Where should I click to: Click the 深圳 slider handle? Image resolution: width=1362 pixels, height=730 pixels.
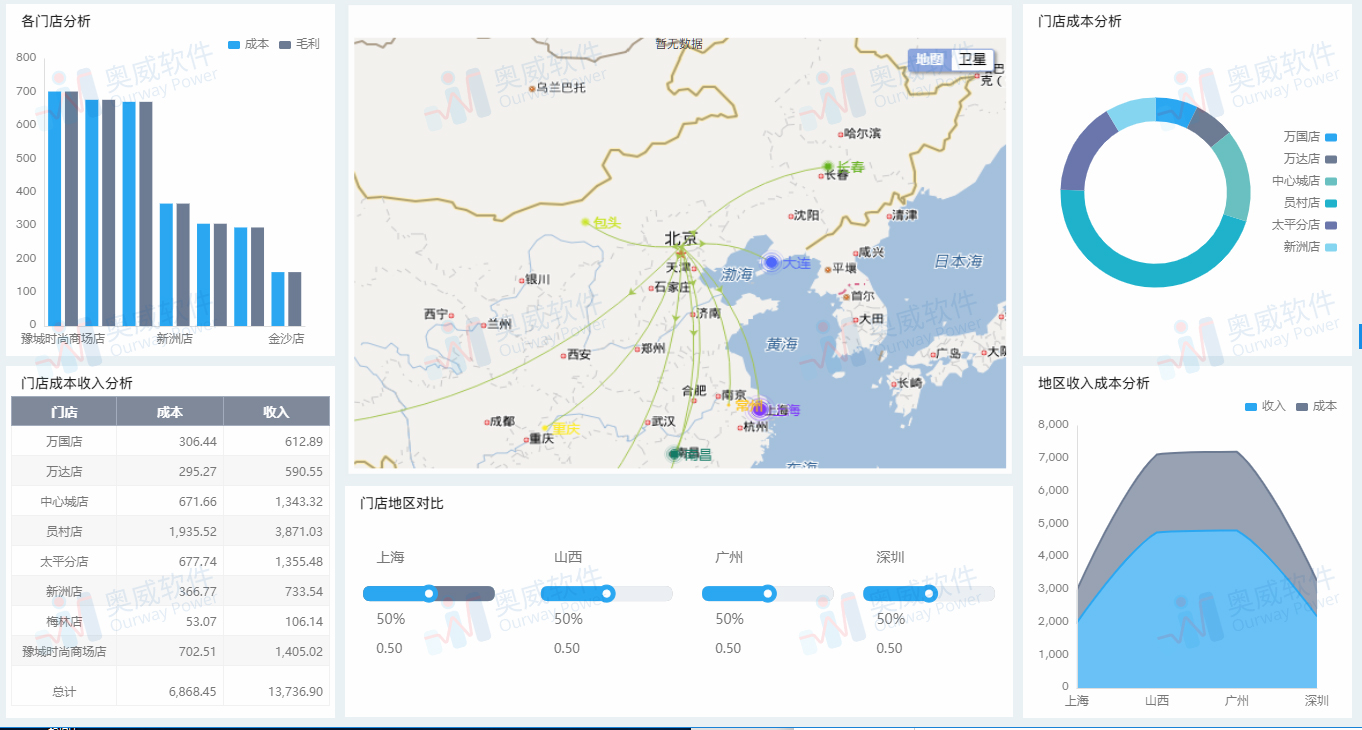[x=930, y=594]
